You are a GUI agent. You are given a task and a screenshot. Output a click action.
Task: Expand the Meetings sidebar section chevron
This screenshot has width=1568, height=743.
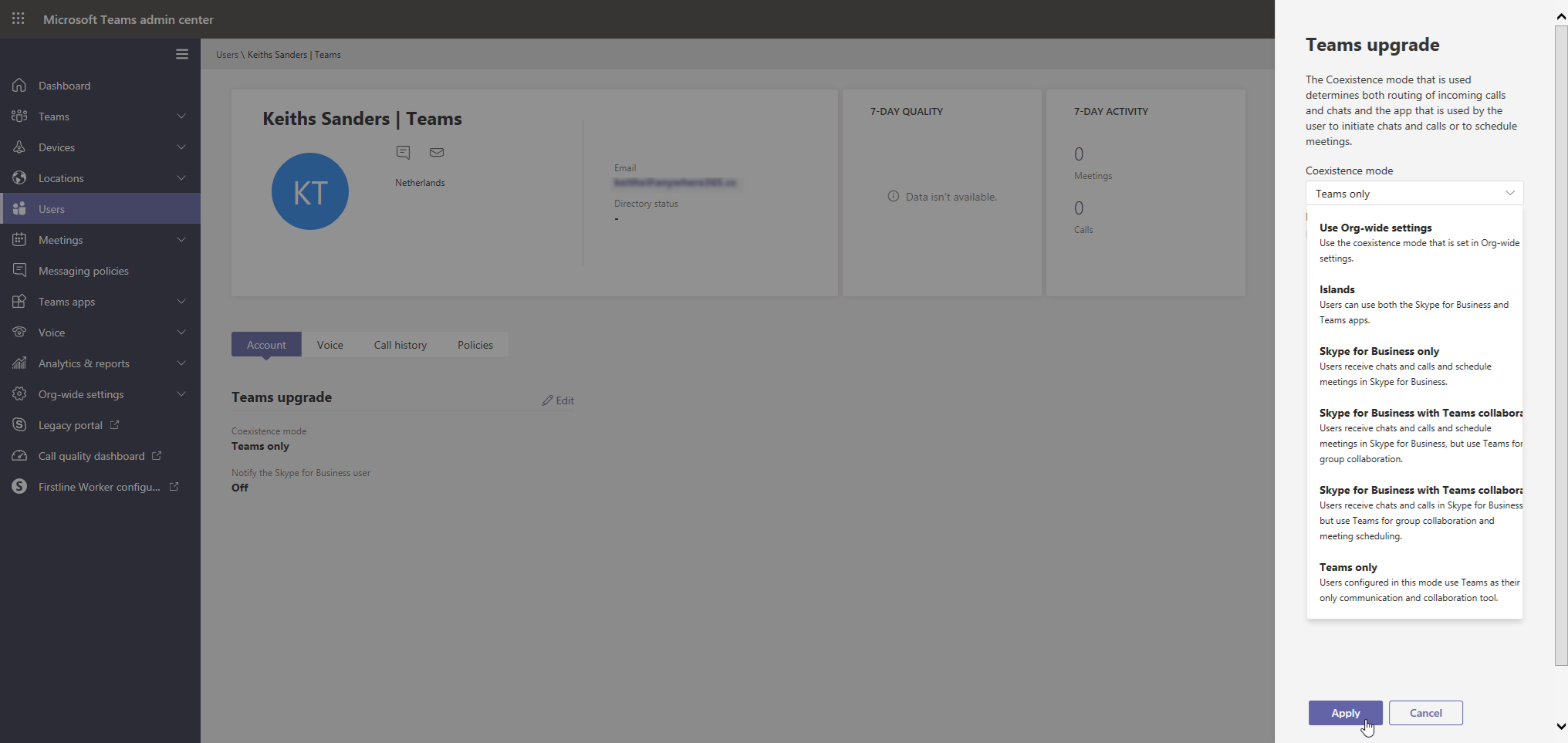181,239
